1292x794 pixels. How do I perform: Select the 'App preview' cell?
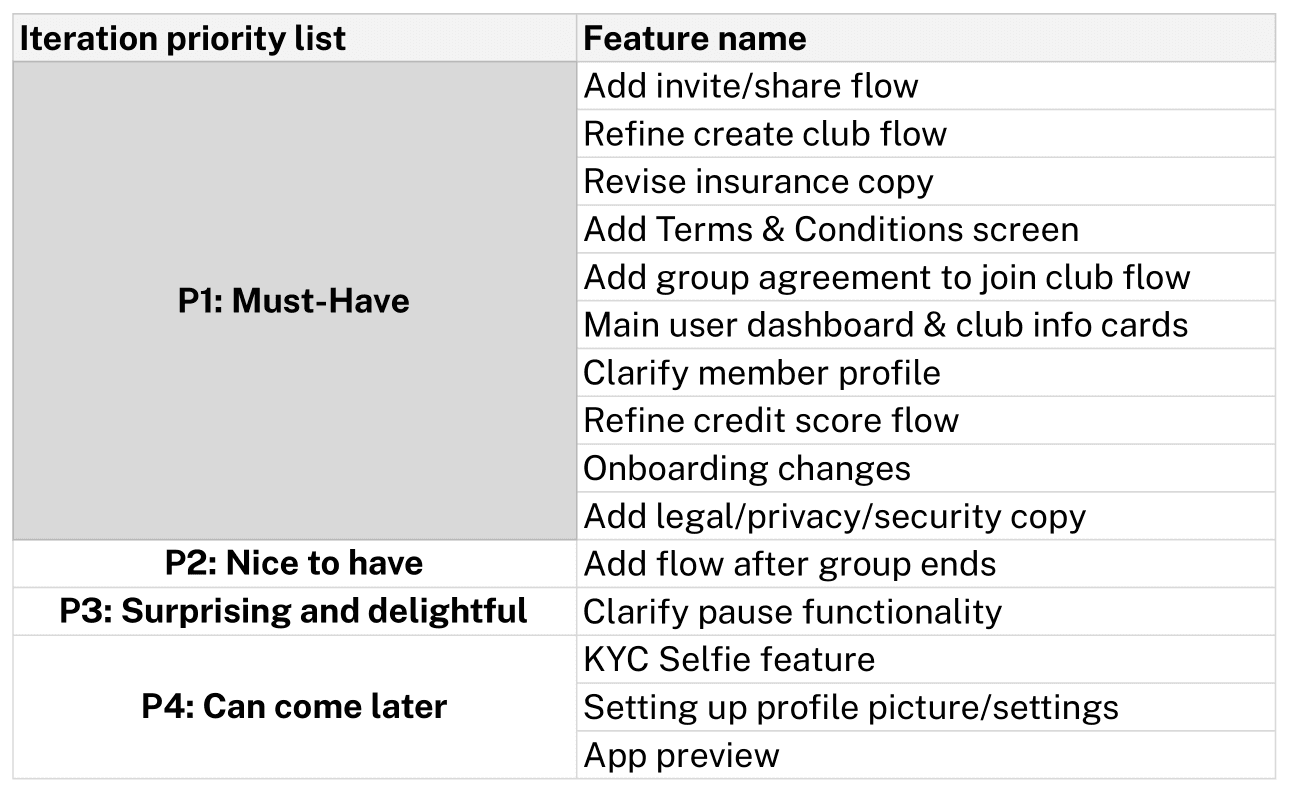[x=926, y=755]
